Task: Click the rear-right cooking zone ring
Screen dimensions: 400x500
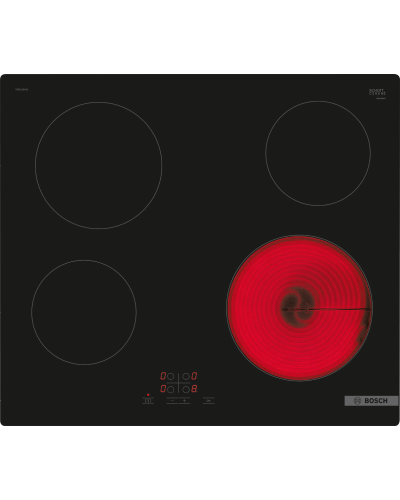Action: click(318, 153)
